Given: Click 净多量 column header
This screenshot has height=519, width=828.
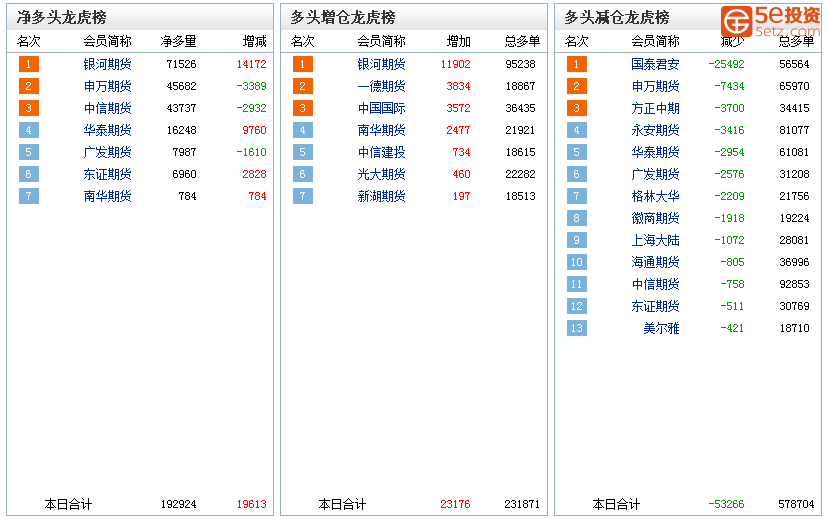Looking at the screenshot, I should [x=178, y=41].
